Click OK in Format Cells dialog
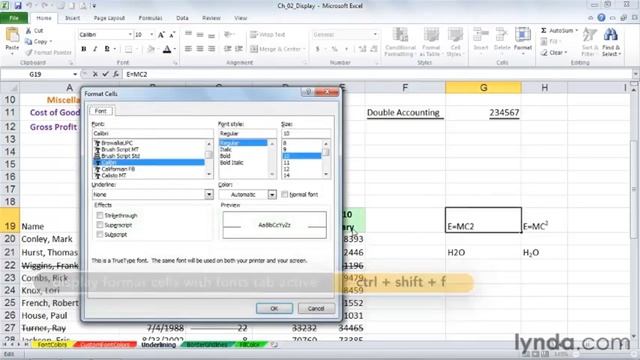The width and height of the screenshot is (640, 360). tap(274, 309)
